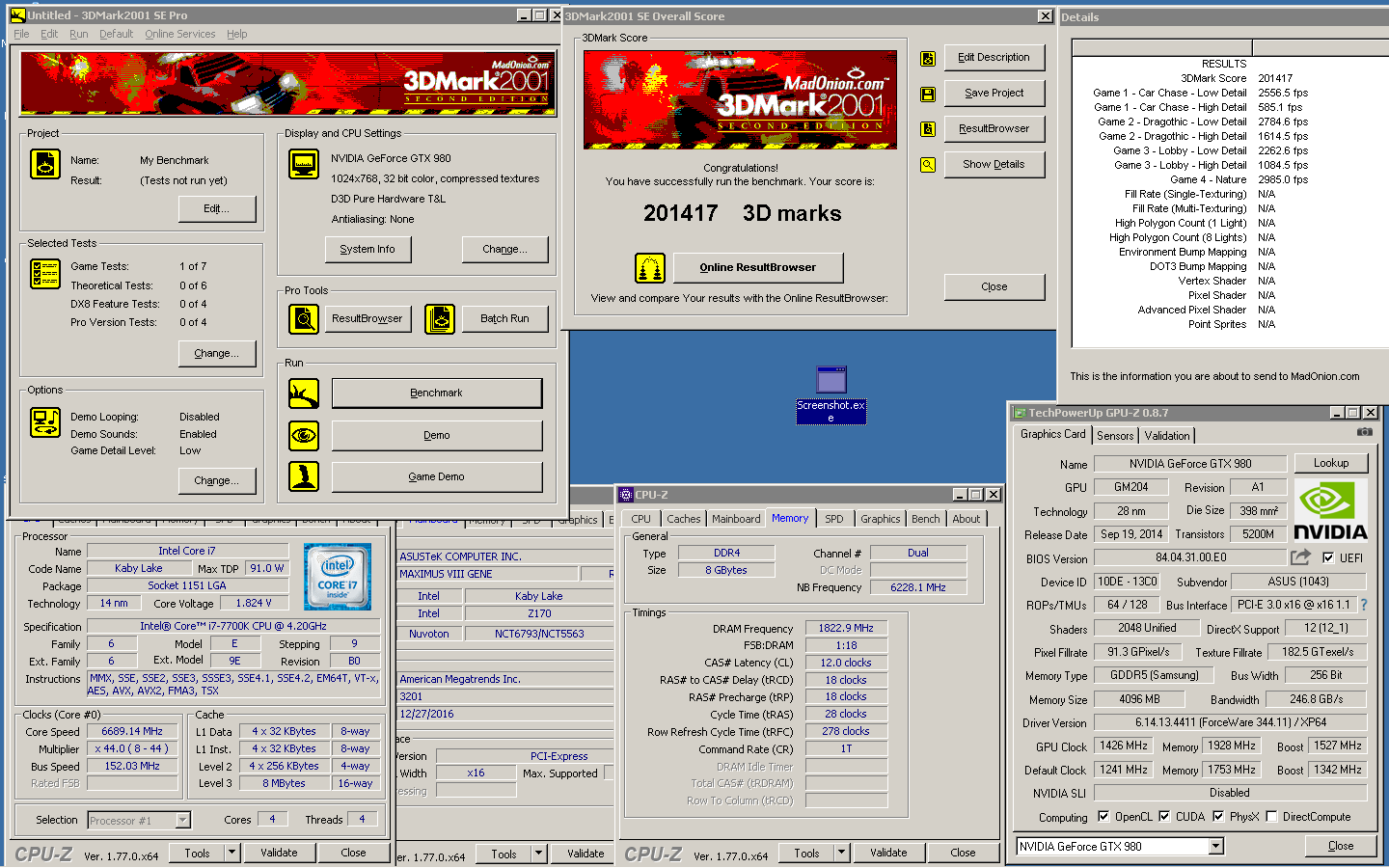Click the Edit Description icon in Overall Score window
Image resolution: width=1389 pixels, height=868 pixels.
[928, 59]
